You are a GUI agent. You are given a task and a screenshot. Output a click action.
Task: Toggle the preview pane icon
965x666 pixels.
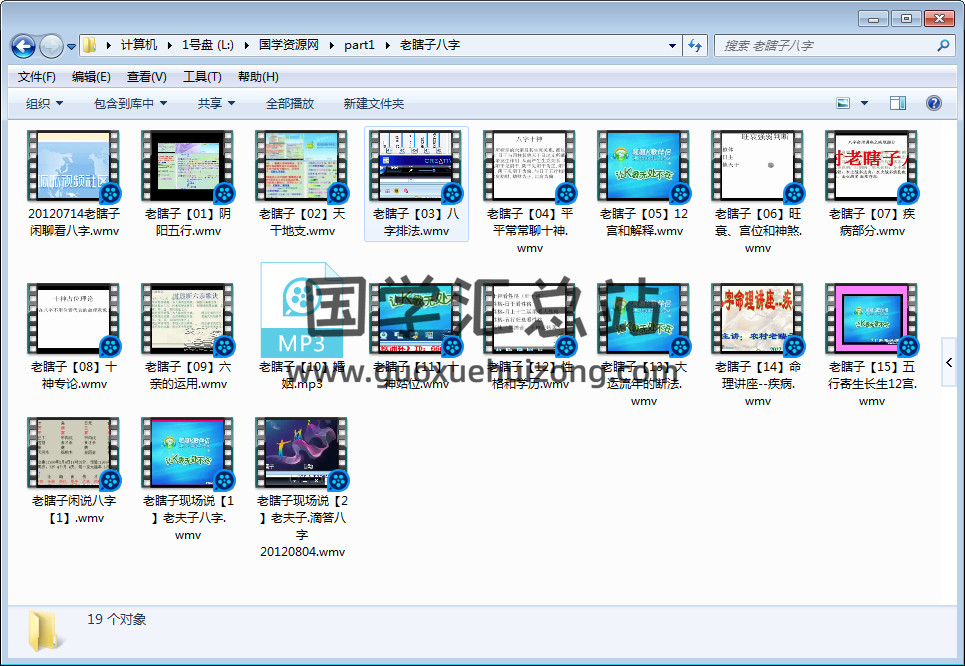[898, 103]
